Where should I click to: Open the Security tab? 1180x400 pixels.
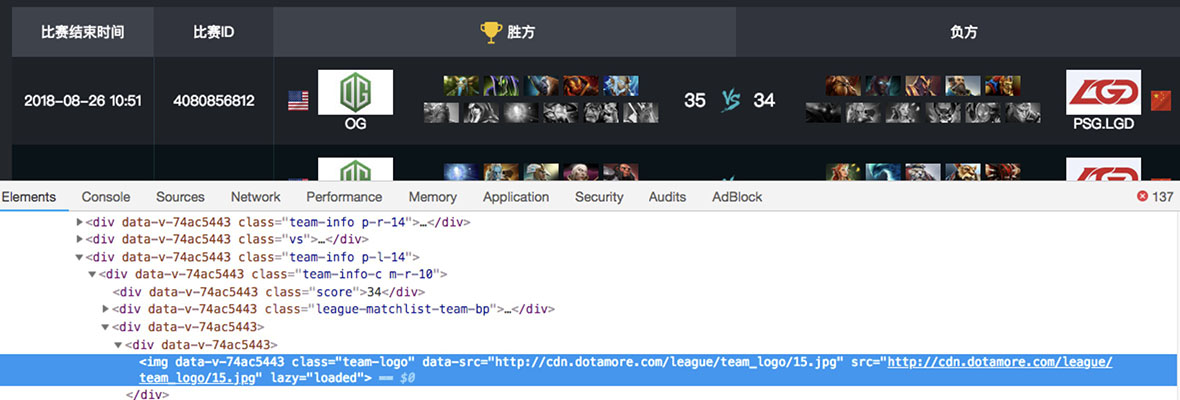(x=599, y=197)
